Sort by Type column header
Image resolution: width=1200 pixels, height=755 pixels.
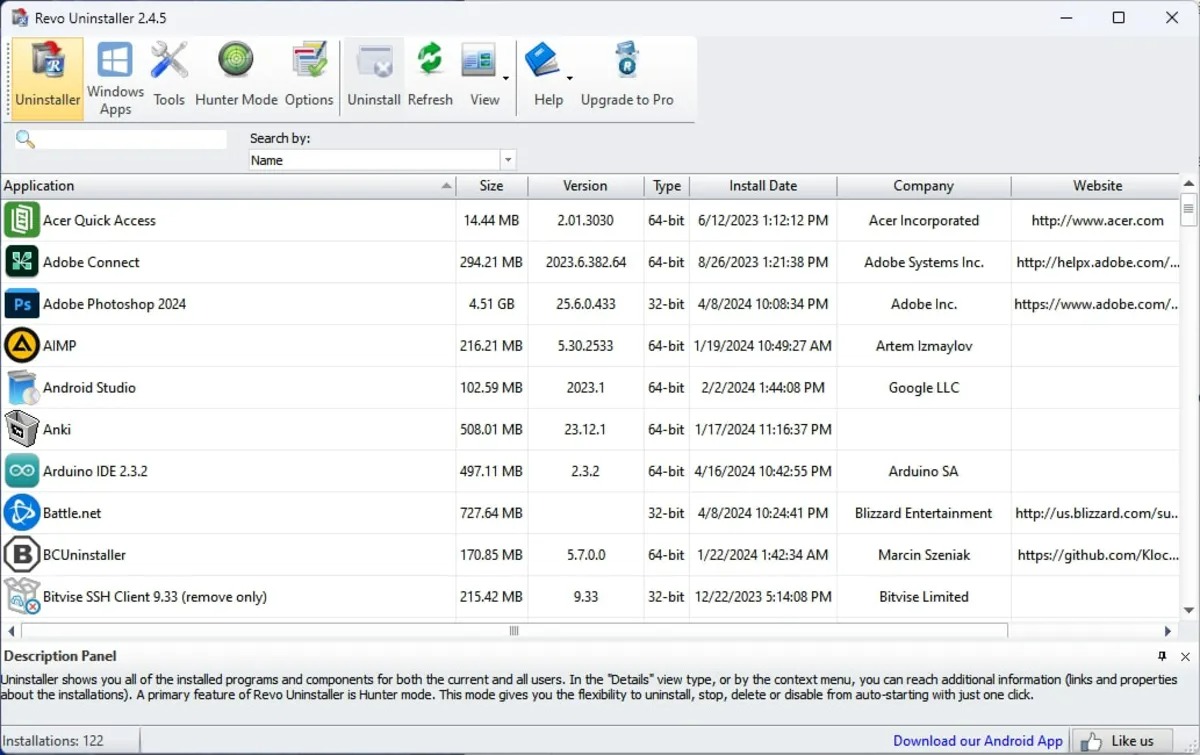(667, 186)
